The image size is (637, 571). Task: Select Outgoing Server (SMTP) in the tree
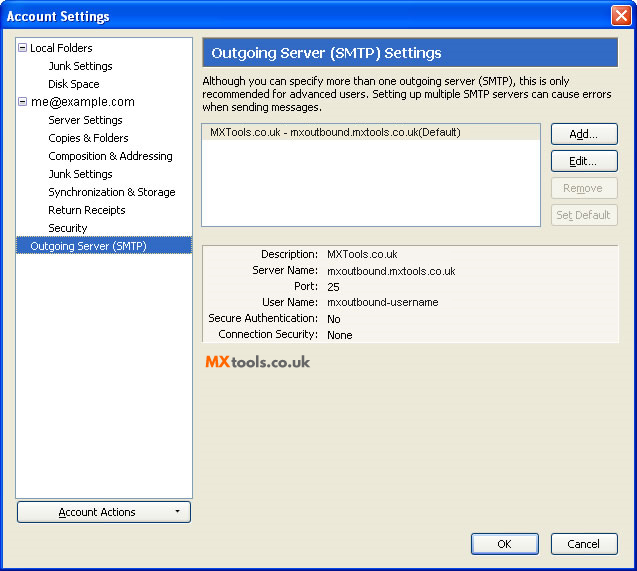pos(104,246)
